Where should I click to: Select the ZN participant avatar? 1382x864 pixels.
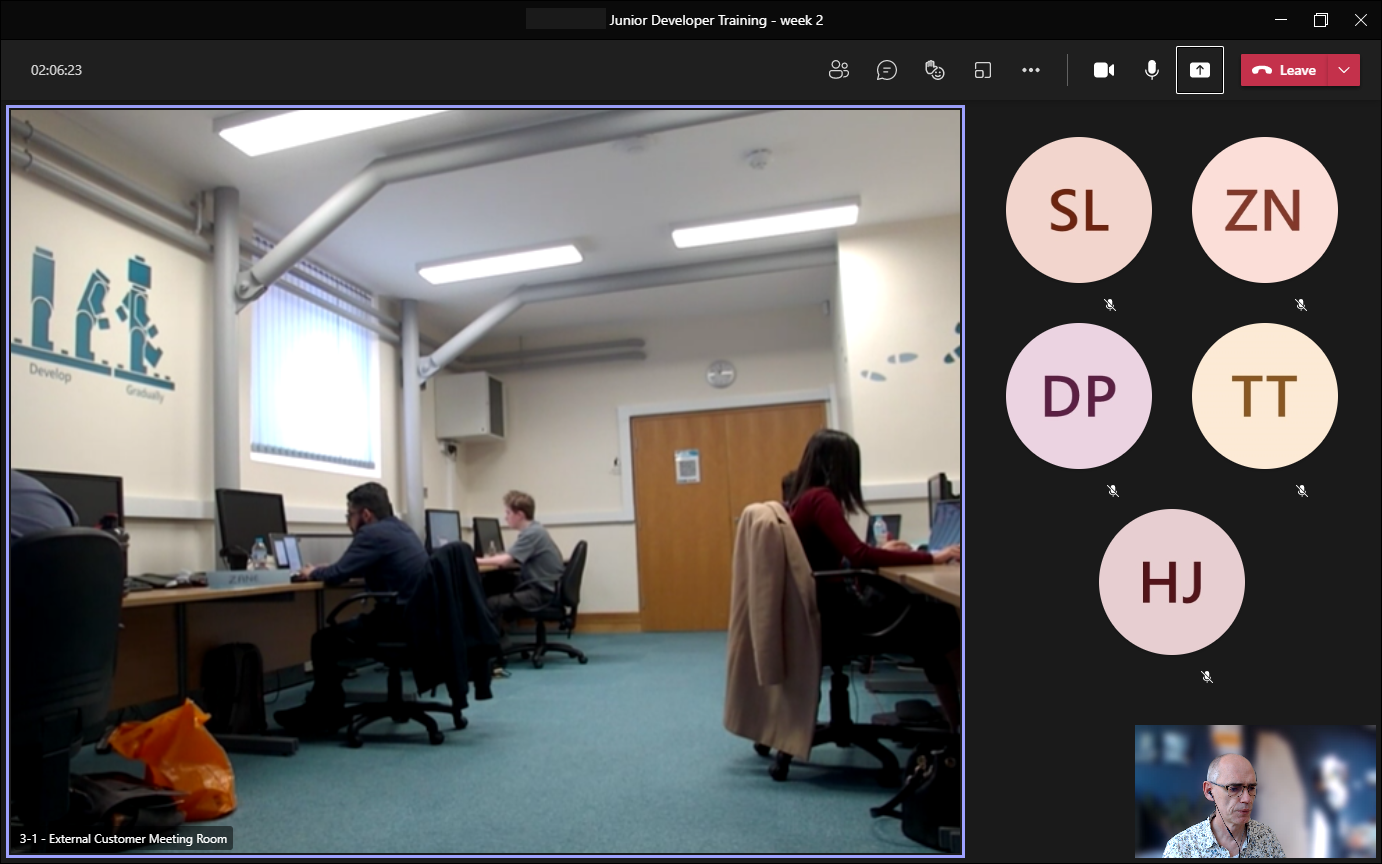(x=1265, y=210)
